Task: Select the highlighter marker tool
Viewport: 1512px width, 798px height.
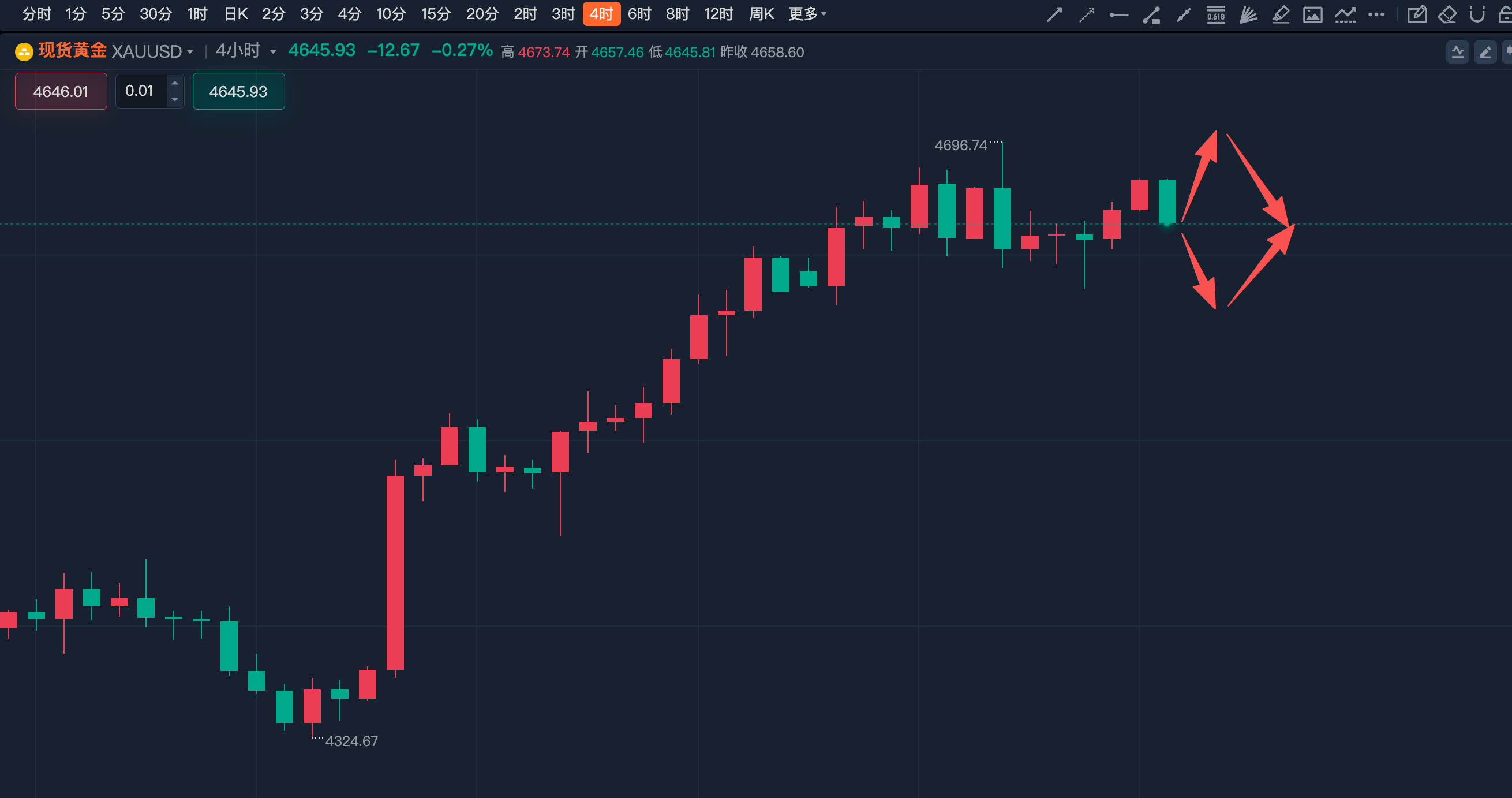Action: (1281, 14)
